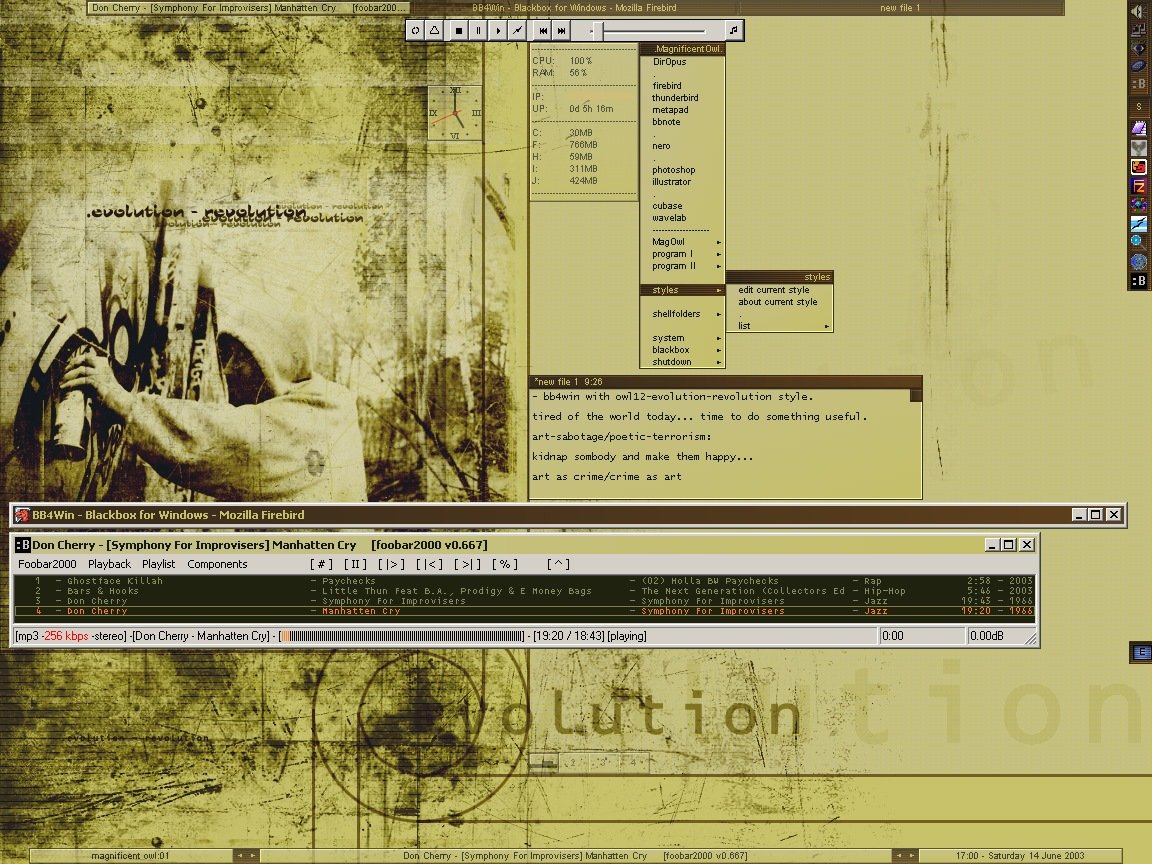Click the grey butterfly icon in the side bar
Screen dimensions: 1152x864
tap(1139, 147)
